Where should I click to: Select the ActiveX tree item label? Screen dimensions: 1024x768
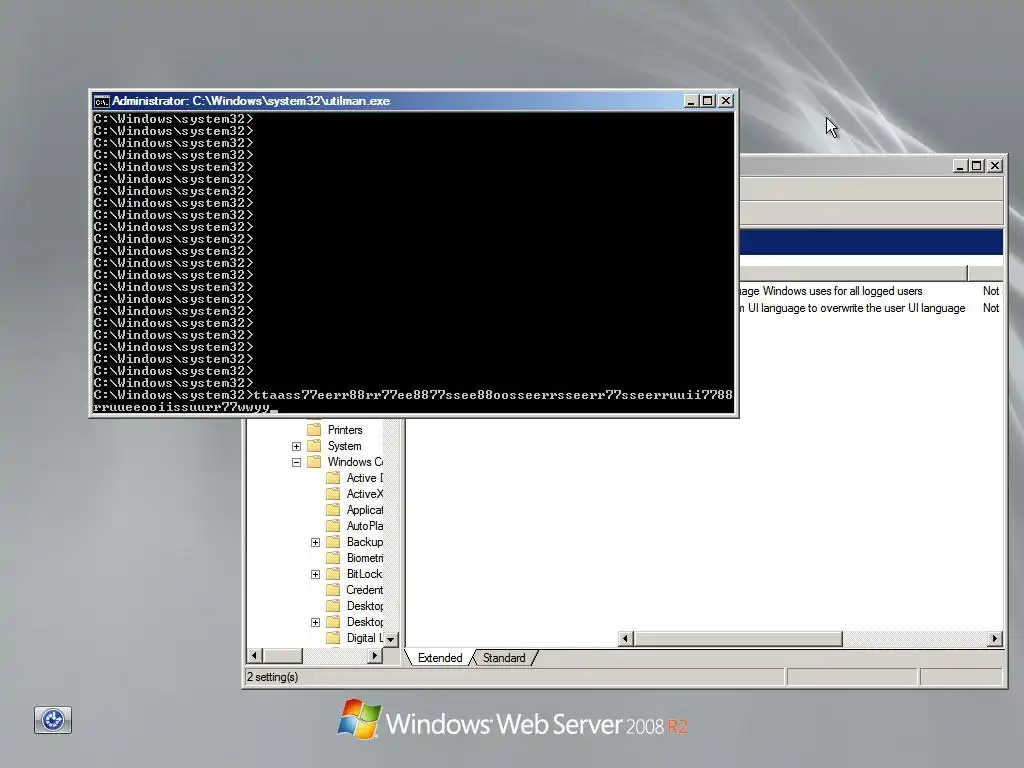click(x=364, y=494)
